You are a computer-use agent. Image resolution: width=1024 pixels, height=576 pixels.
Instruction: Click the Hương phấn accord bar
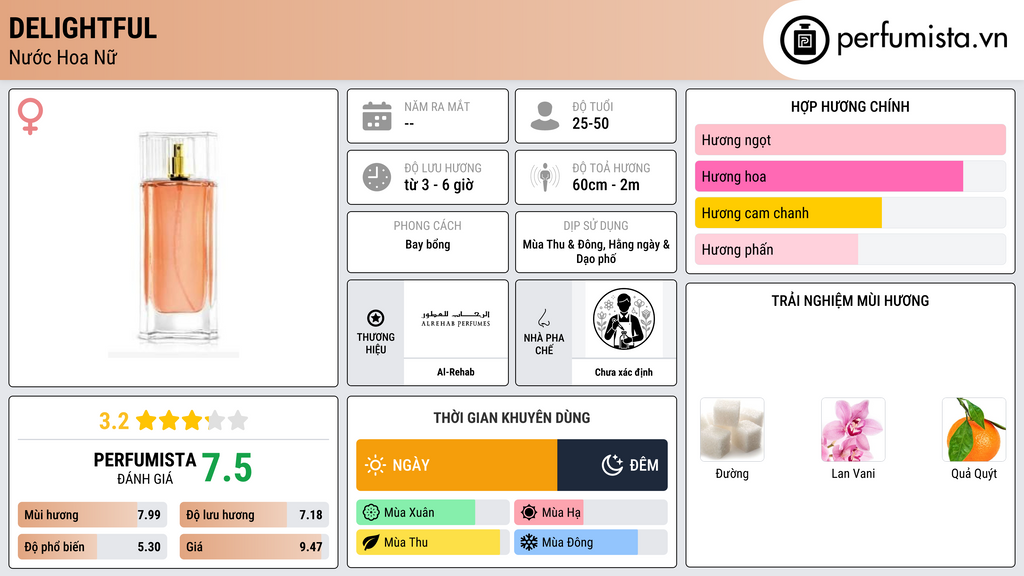[850, 249]
